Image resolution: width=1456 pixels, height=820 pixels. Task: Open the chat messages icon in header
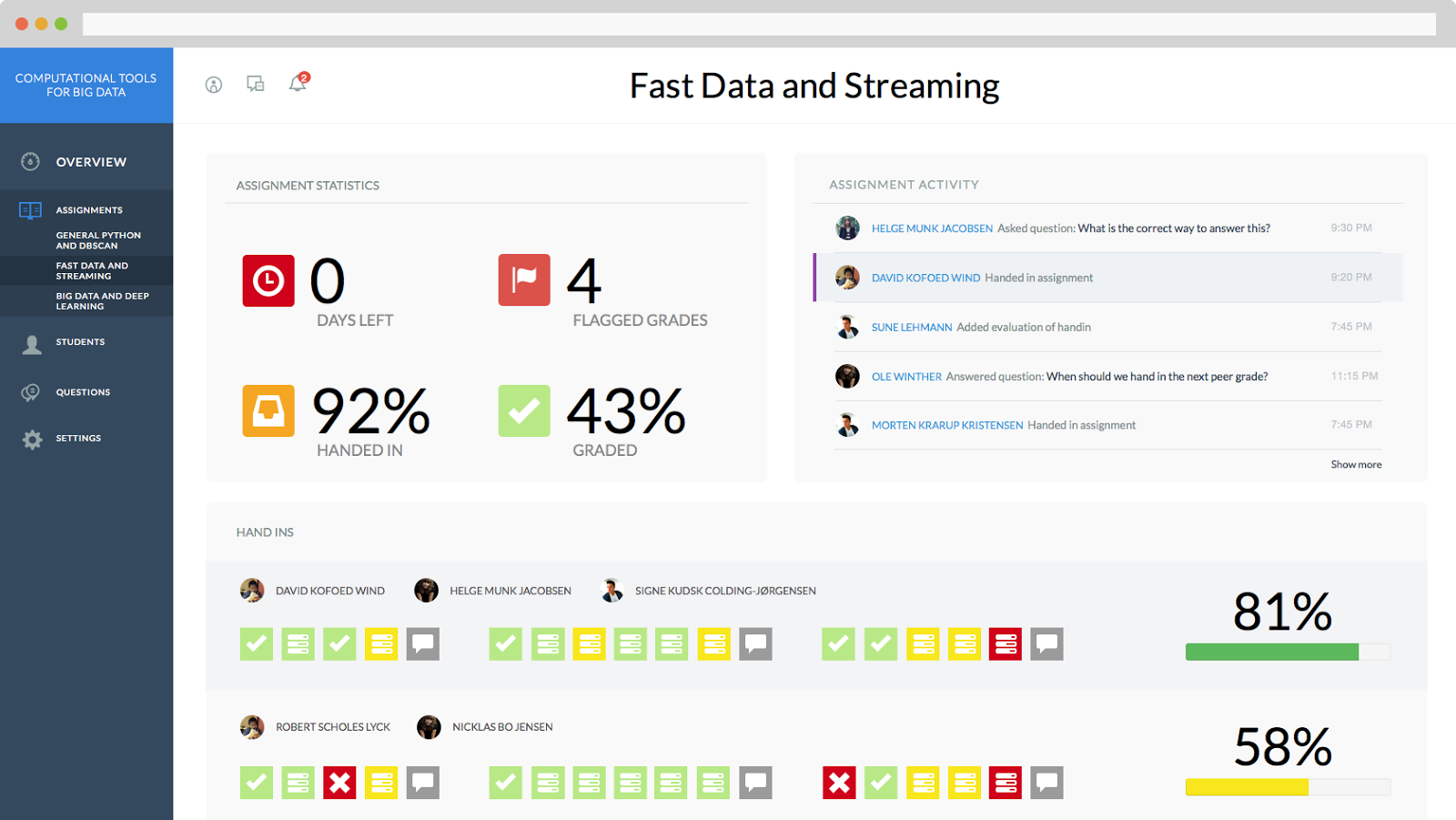click(x=256, y=84)
